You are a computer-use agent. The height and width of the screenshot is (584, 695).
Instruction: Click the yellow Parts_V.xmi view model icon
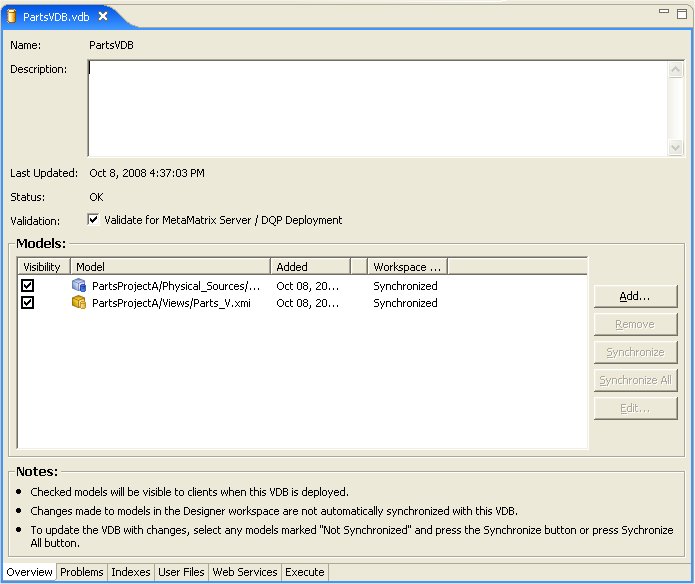click(x=79, y=303)
